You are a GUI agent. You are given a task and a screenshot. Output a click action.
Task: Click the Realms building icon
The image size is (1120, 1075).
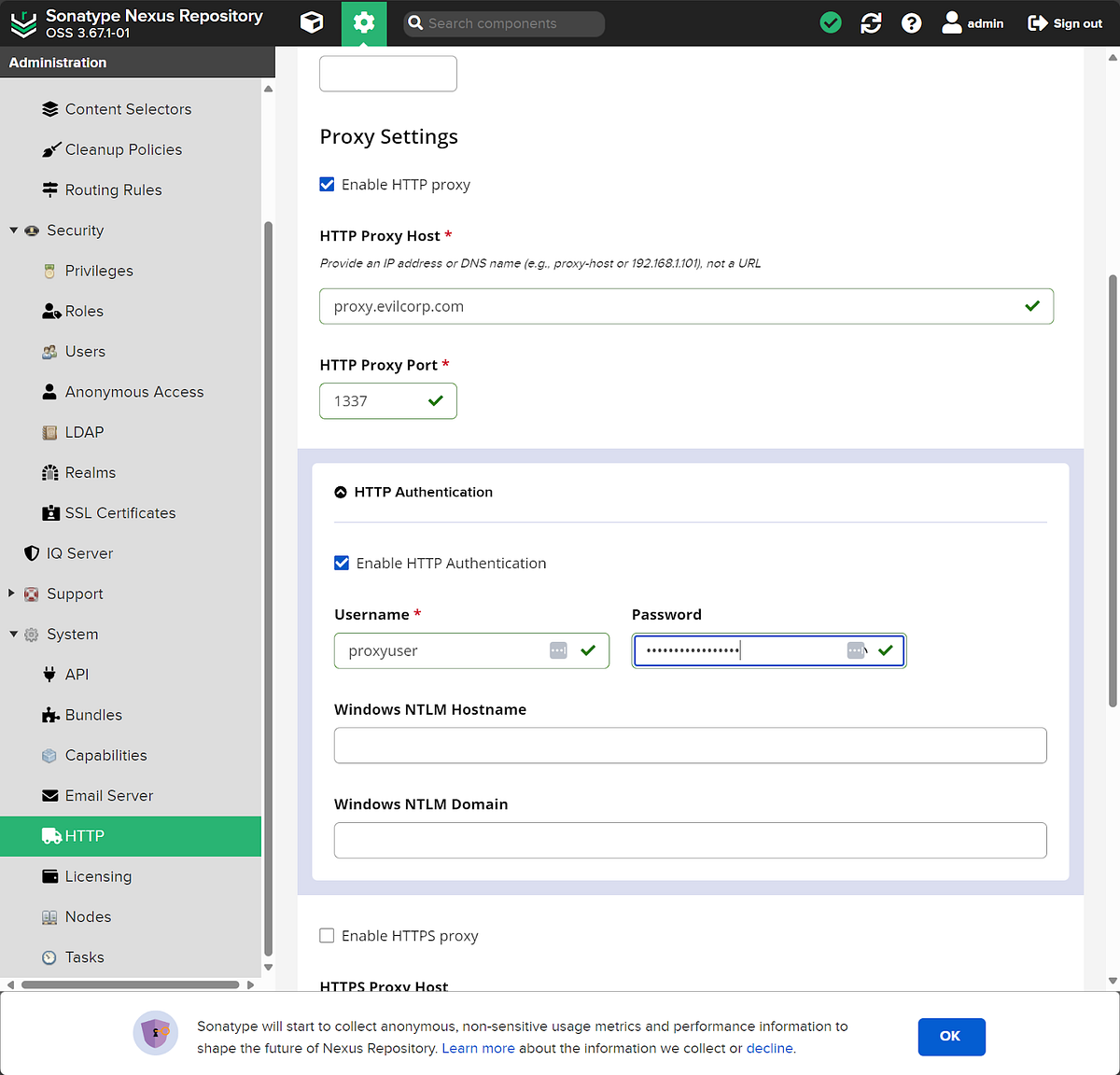coord(50,473)
